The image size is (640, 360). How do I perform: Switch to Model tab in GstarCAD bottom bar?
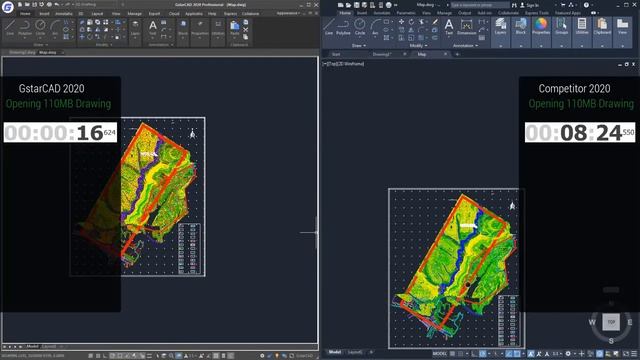(32, 346)
